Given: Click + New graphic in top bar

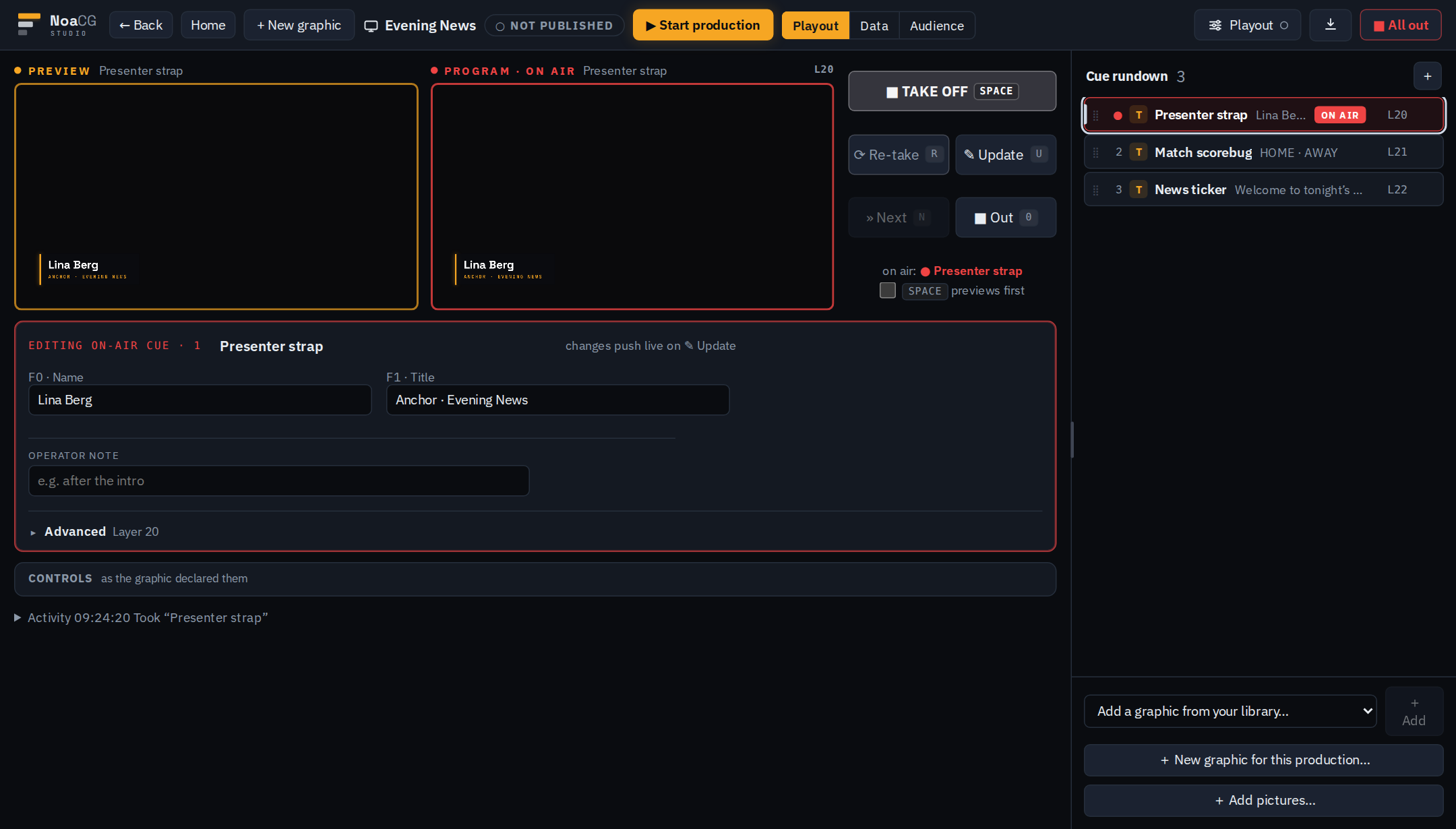Looking at the screenshot, I should coord(299,25).
